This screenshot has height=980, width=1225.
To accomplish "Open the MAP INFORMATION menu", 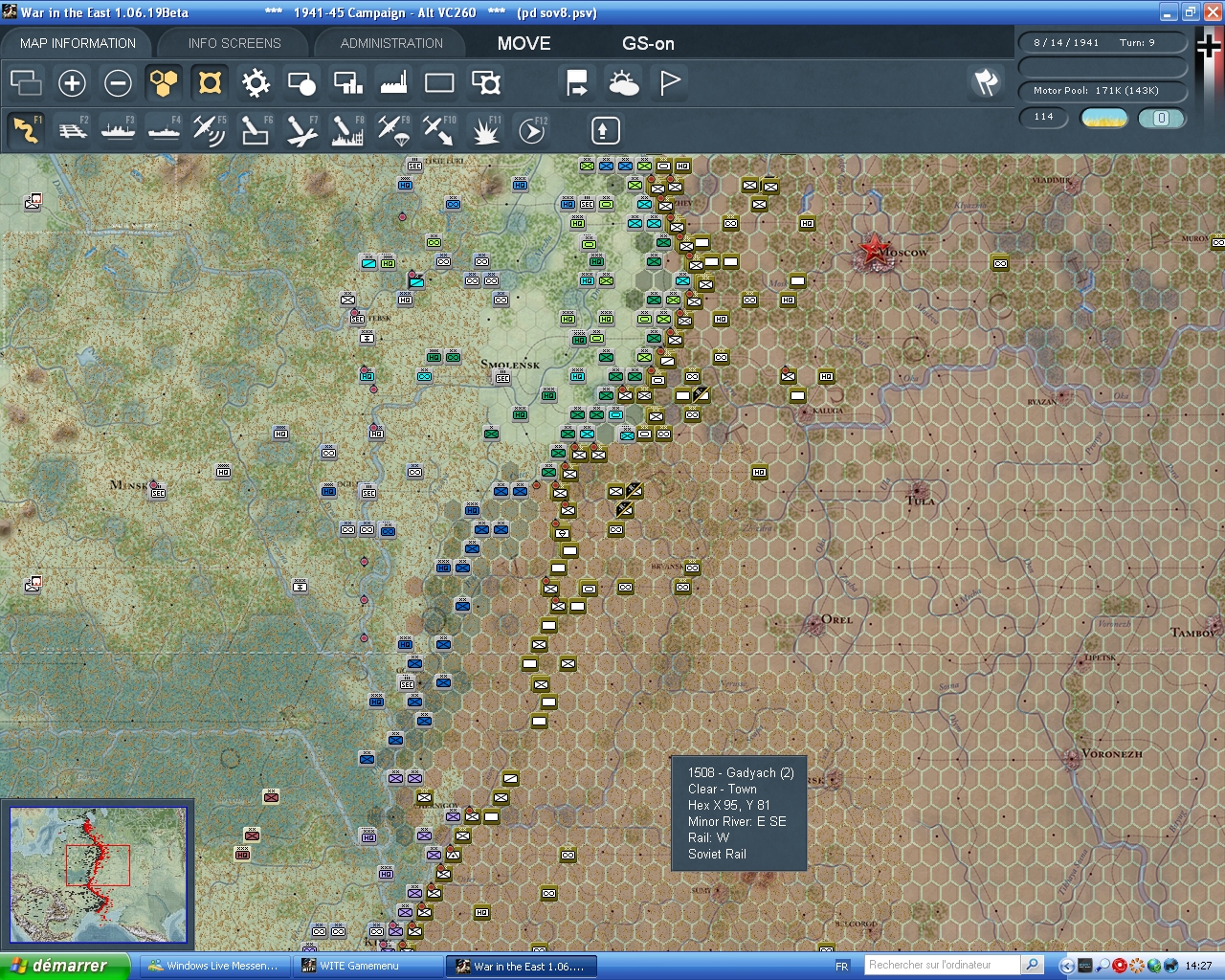I will point(77,42).
